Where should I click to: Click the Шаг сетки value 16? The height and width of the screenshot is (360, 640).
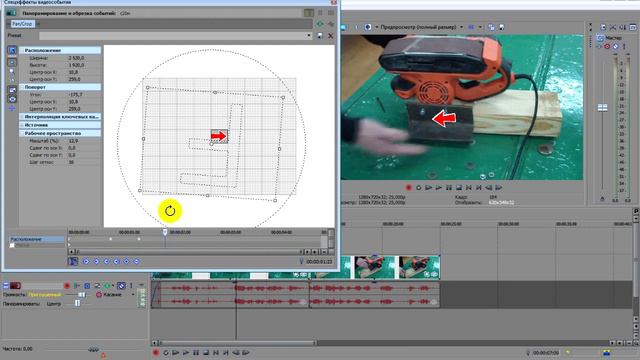tap(71, 162)
